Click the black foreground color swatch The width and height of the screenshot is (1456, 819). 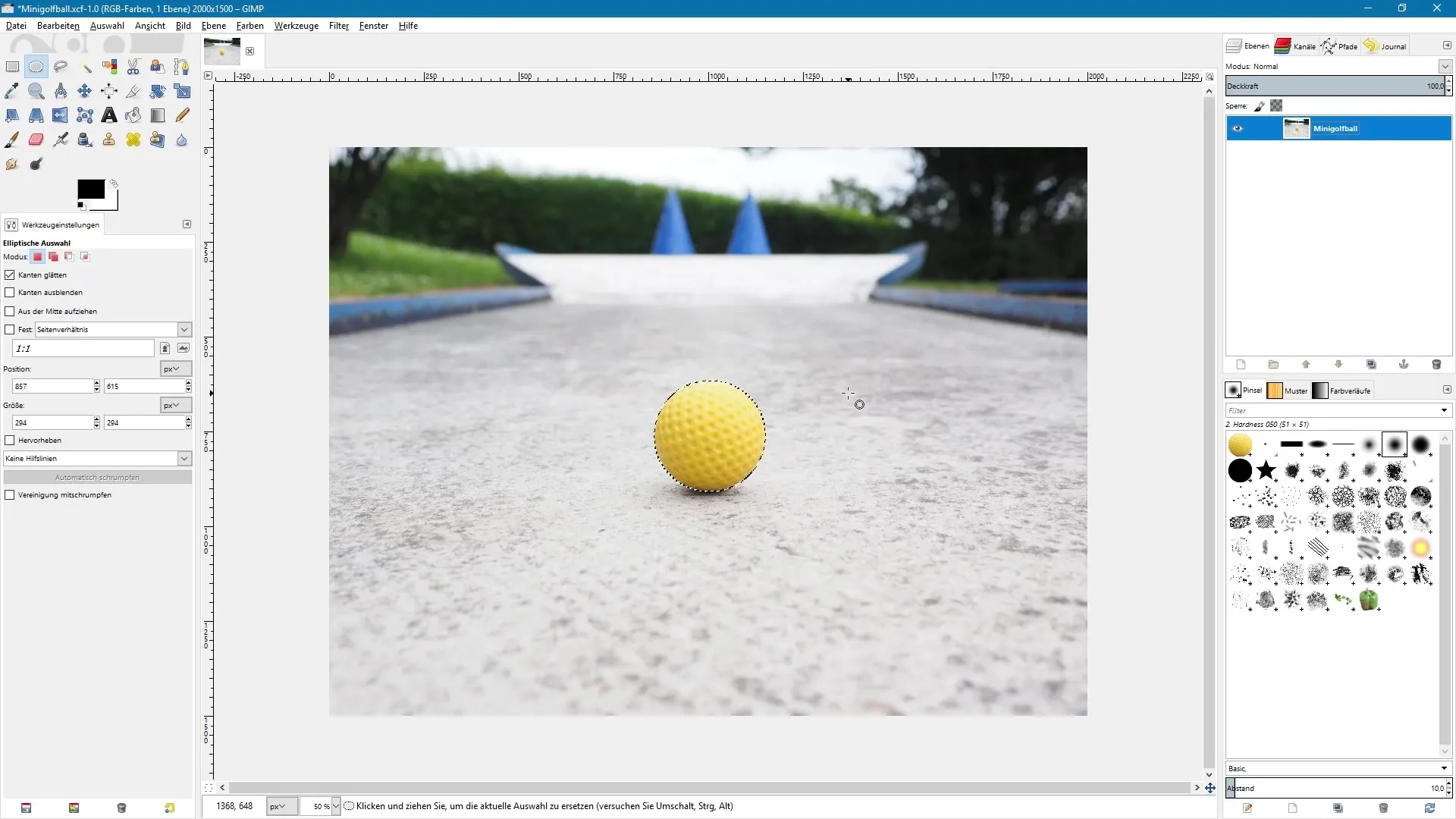pyautogui.click(x=91, y=190)
